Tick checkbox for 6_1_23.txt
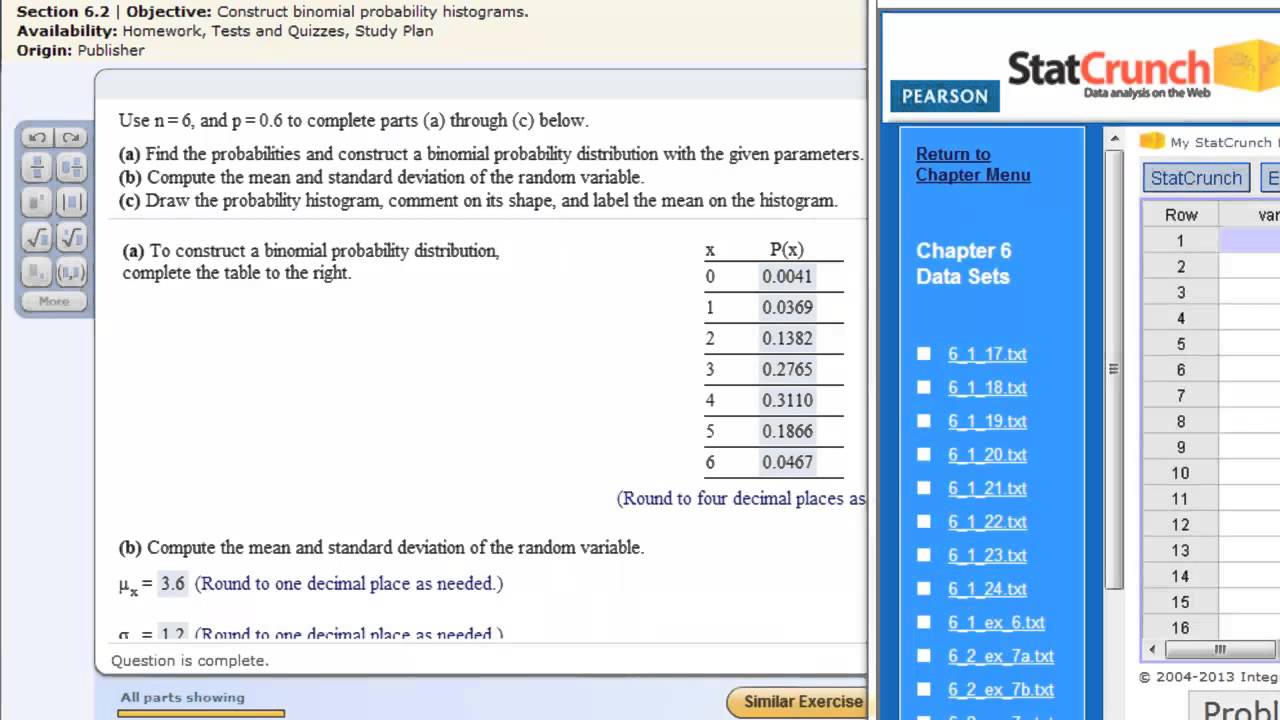Viewport: 1280px width, 720px height. (924, 555)
